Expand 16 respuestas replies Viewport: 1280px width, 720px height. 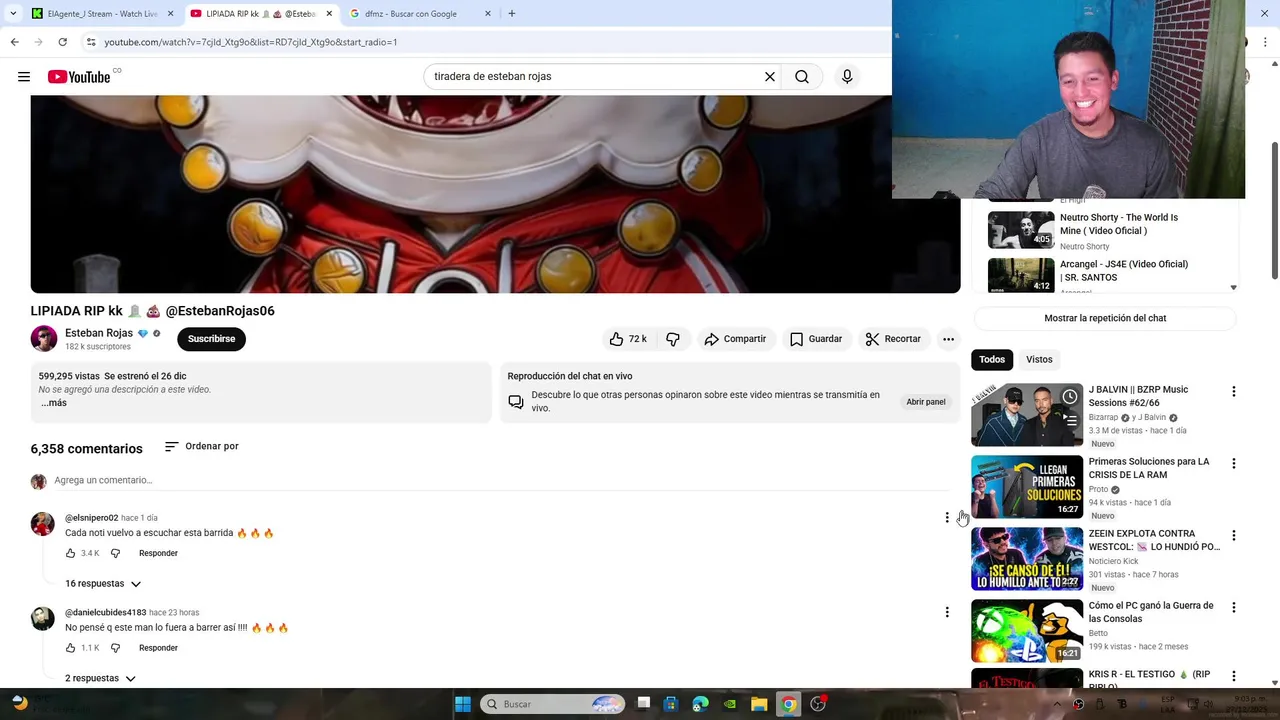pos(103,584)
